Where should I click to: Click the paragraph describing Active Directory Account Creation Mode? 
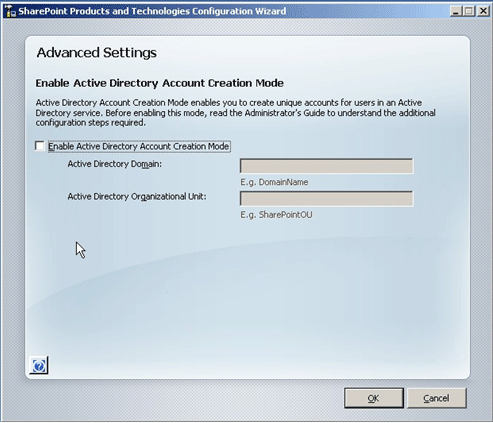click(x=235, y=113)
